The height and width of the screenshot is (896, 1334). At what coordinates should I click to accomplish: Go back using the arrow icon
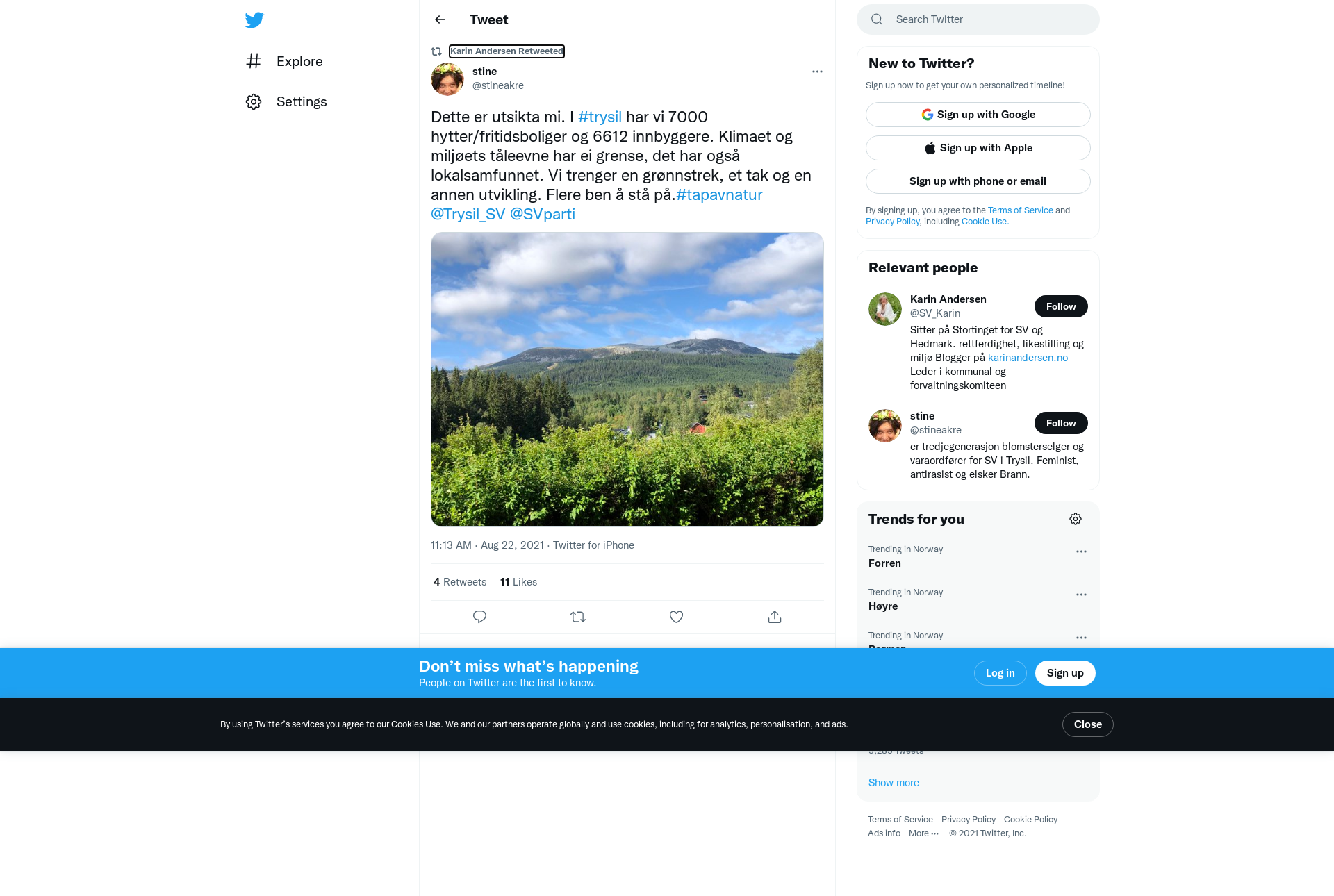pyautogui.click(x=440, y=19)
